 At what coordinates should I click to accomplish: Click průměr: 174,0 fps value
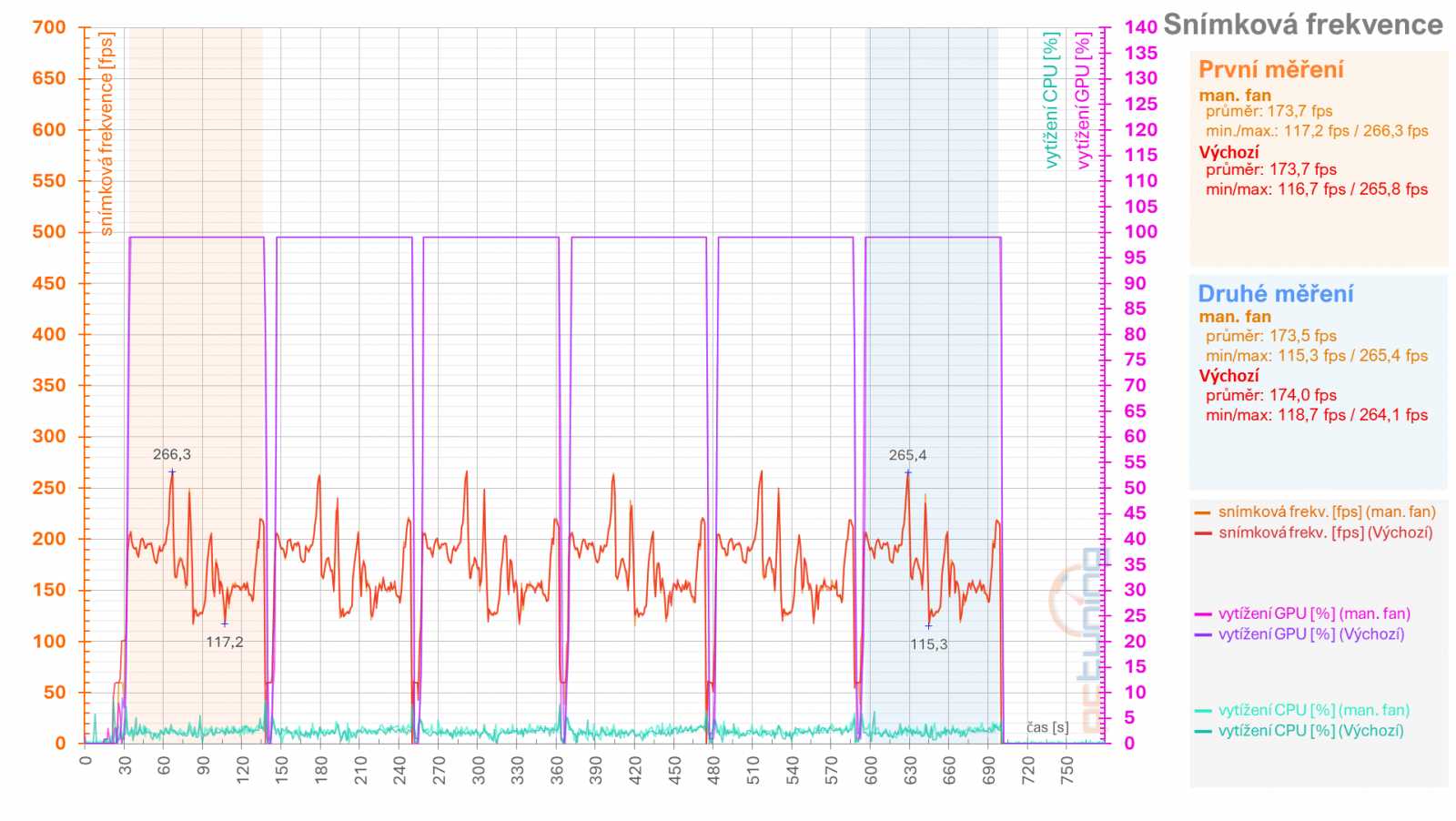click(1271, 395)
